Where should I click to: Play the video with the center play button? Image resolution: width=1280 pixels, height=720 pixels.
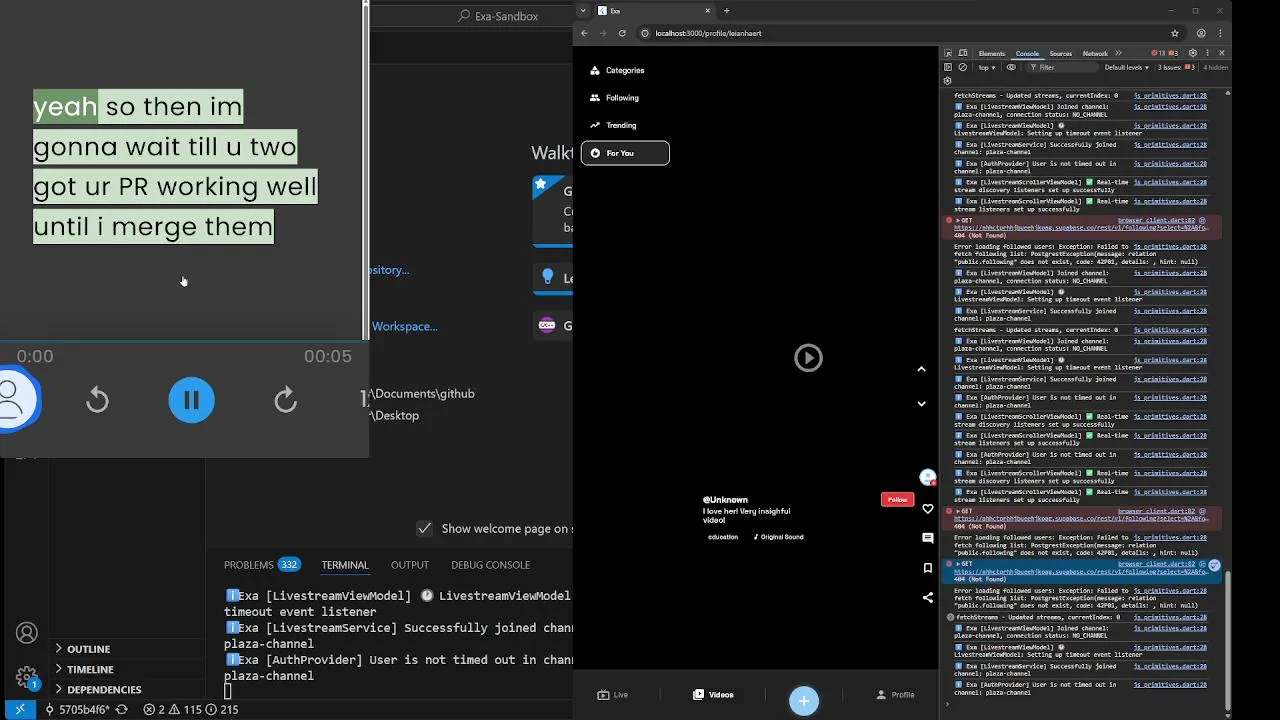pyautogui.click(x=808, y=358)
